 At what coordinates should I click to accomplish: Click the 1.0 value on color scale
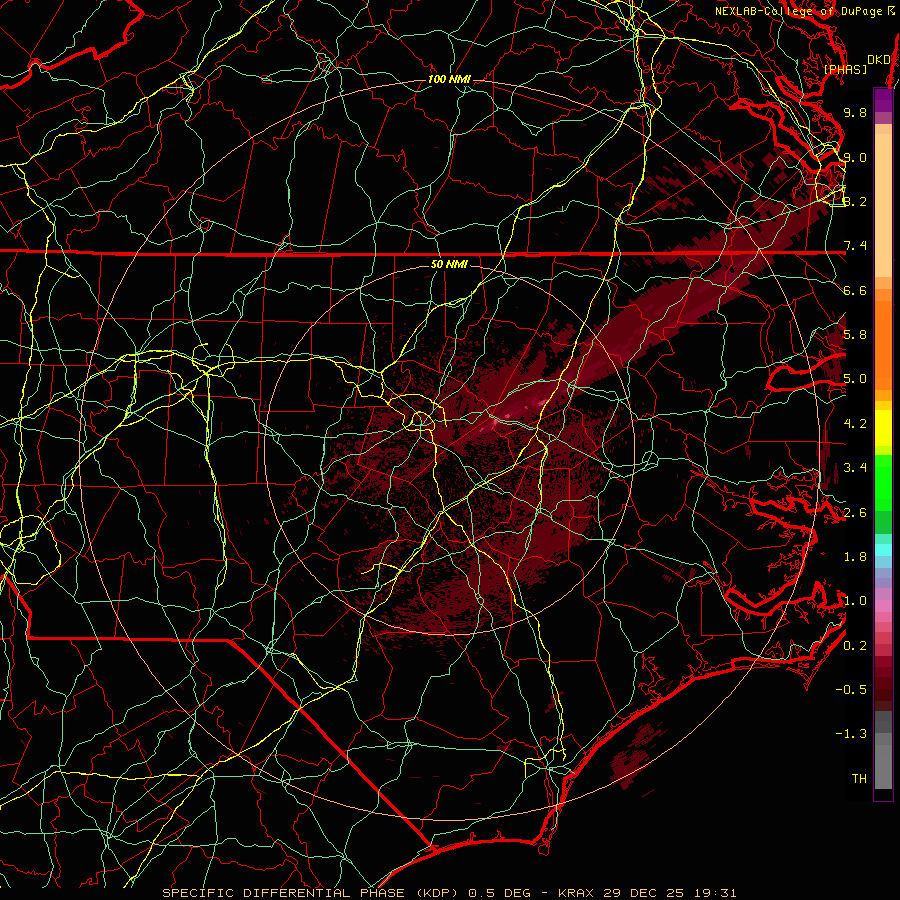pos(855,601)
